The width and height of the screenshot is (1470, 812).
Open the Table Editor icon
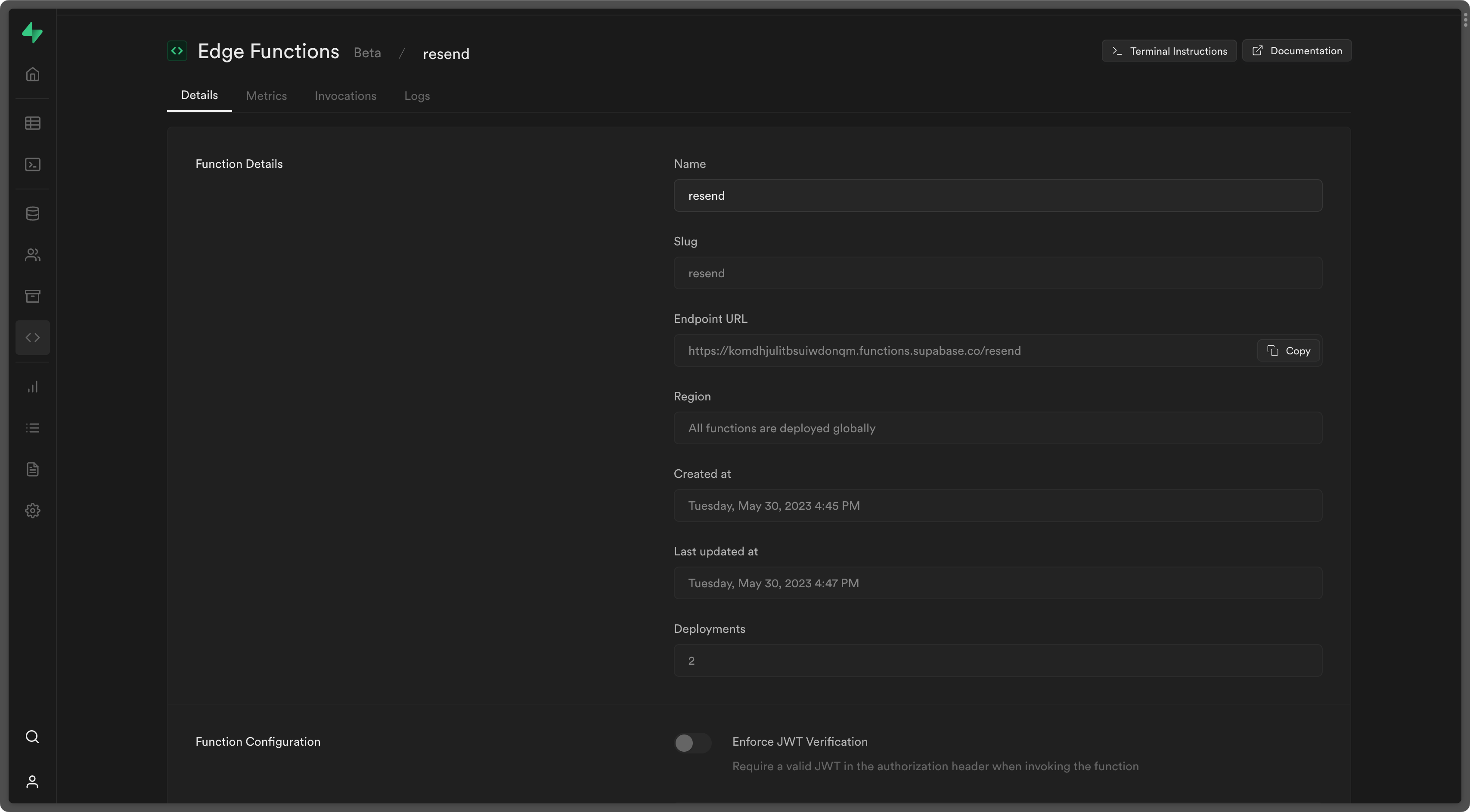33,123
